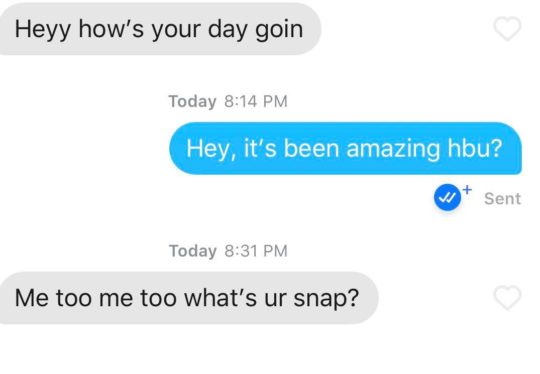540x374 pixels.
Task: Click the 8:31 PM time text
Action: (x=256, y=251)
